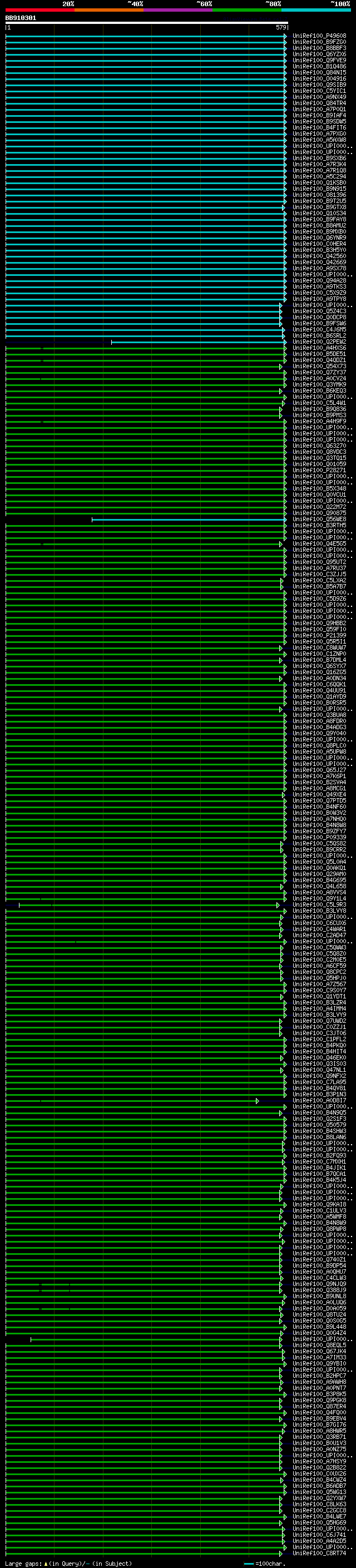Viewport: 356px width, 1568px height.
Task: Click the partial cyan alignment bar for Q2PEW2
Action: [x=199, y=342]
